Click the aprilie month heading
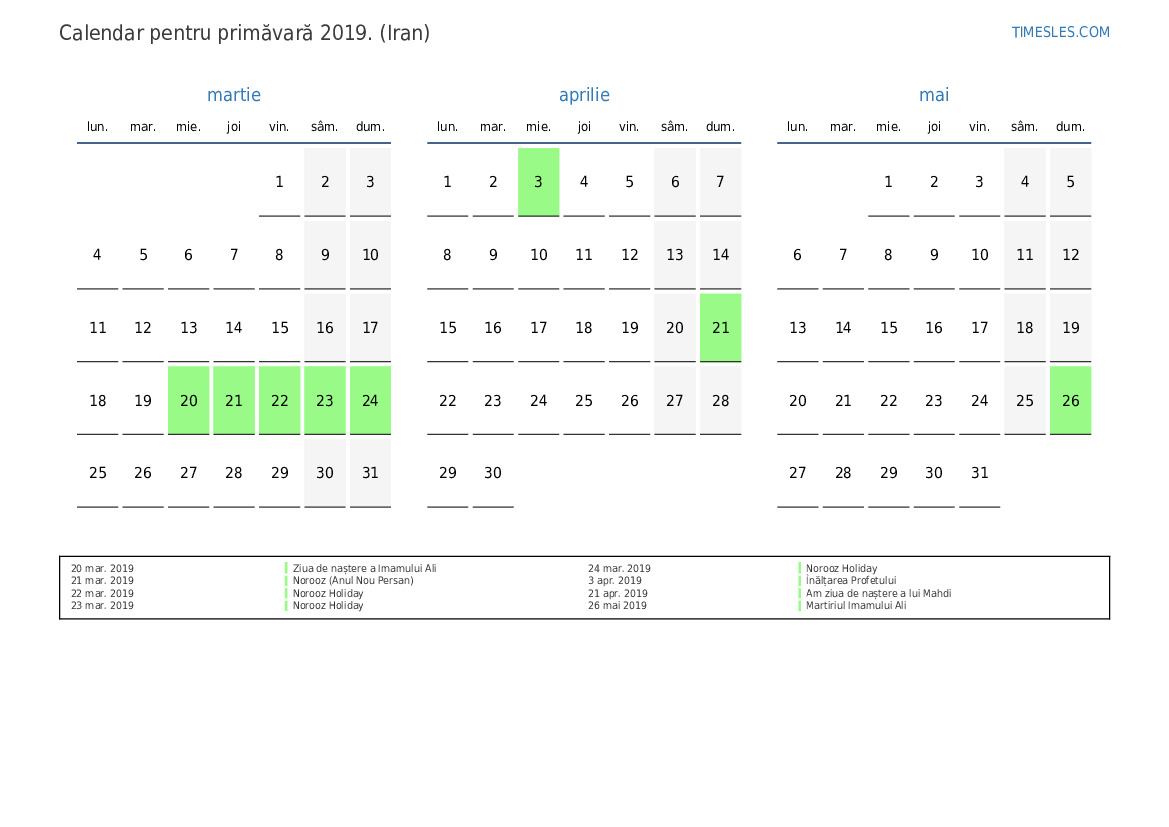 tap(584, 95)
